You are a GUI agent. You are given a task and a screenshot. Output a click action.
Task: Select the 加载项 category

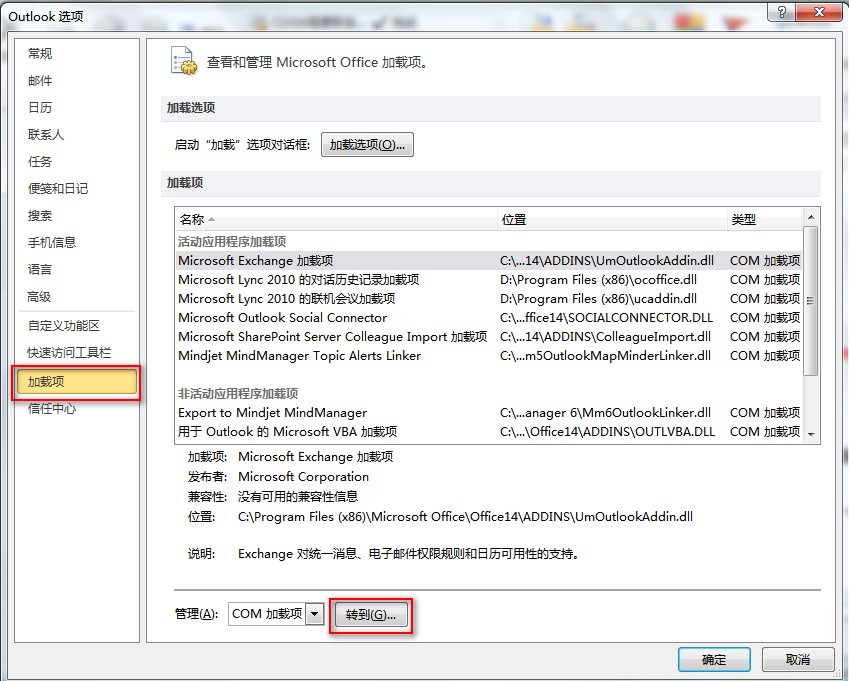coord(76,382)
